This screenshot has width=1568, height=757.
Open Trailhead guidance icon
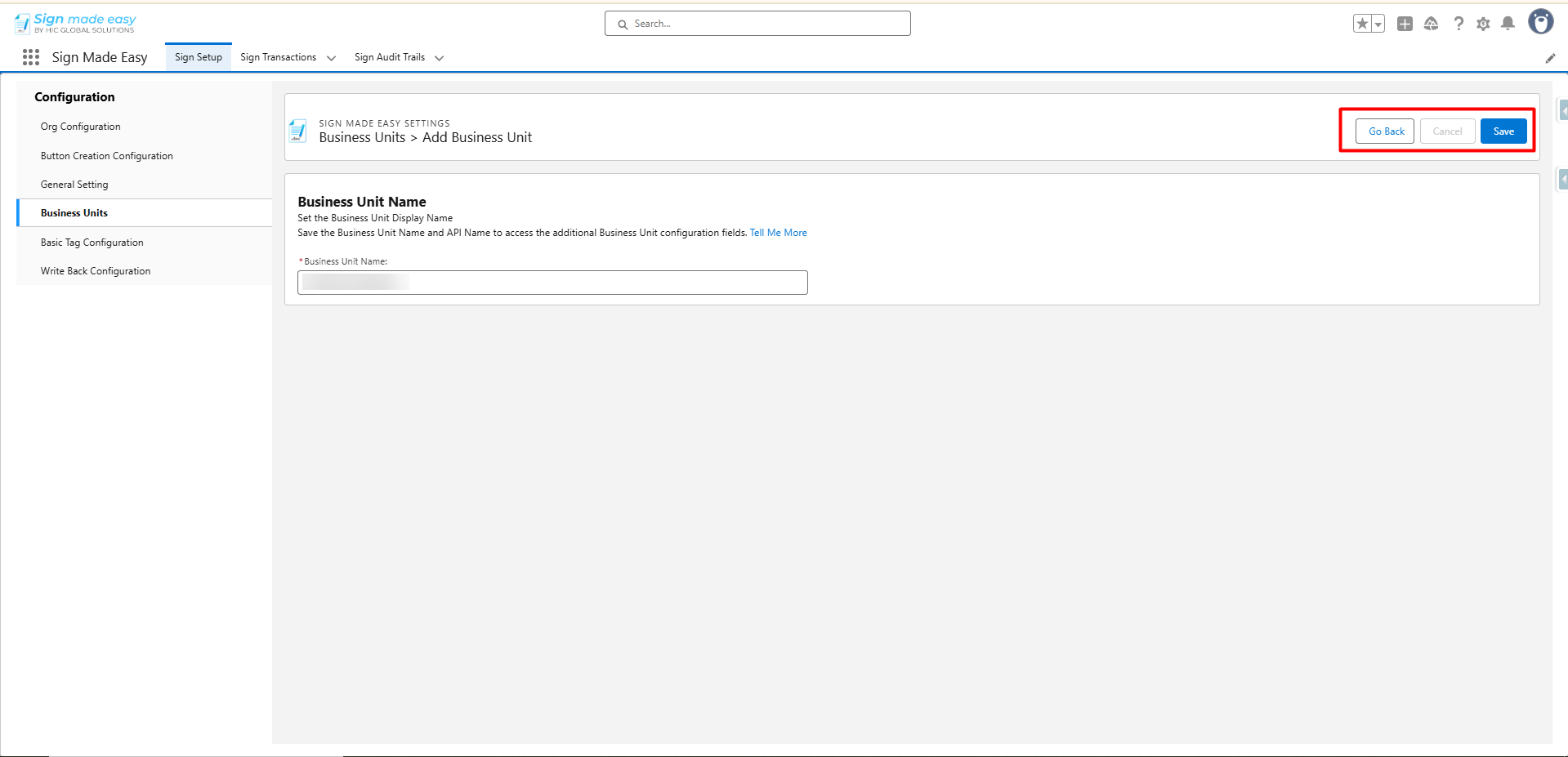[x=1431, y=24]
